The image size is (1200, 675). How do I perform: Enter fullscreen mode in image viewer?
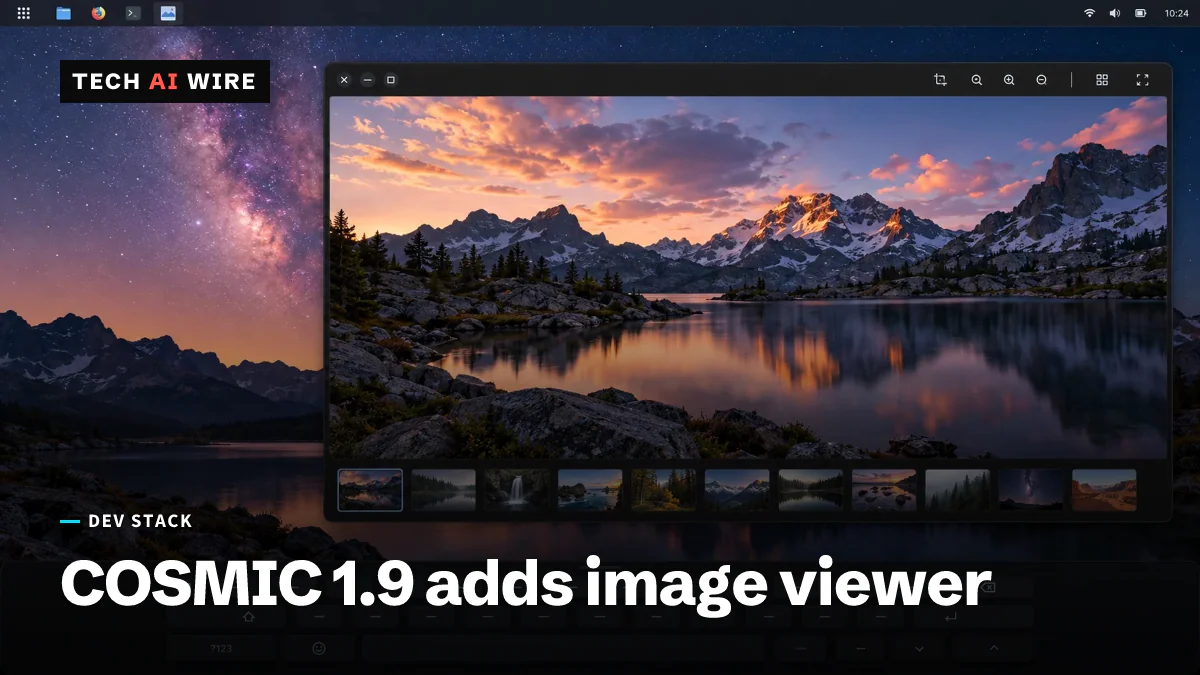(x=1142, y=80)
